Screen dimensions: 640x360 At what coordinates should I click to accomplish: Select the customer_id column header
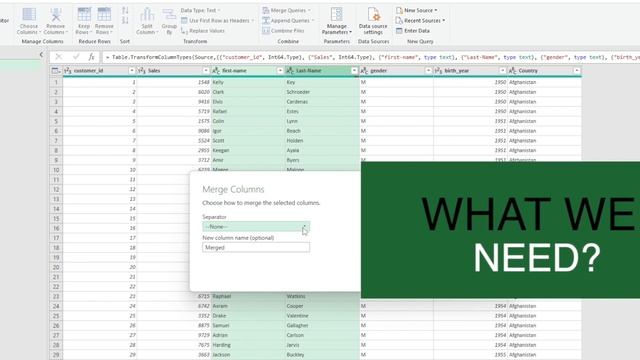(99, 71)
